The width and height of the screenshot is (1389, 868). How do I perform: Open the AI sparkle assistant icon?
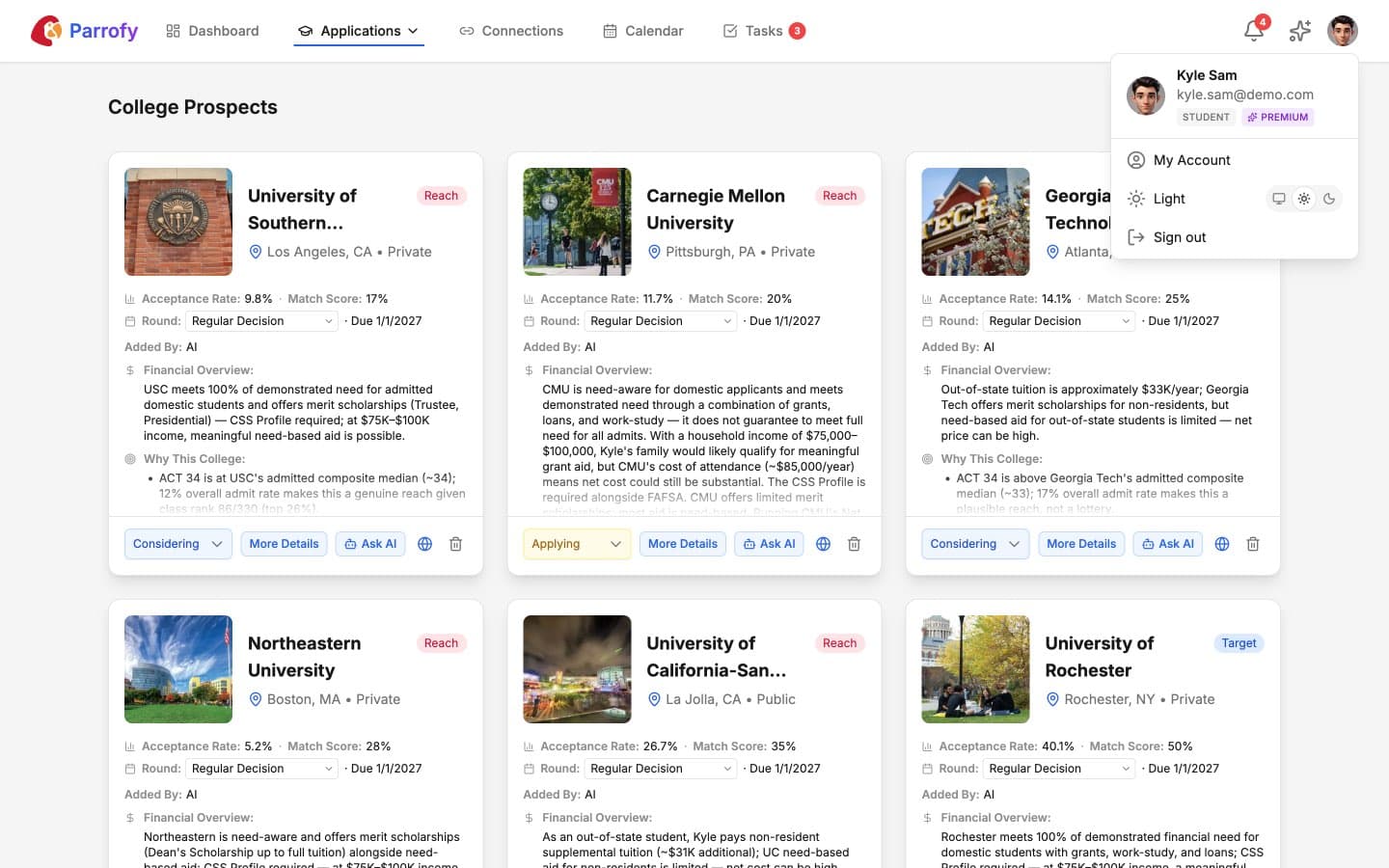[1300, 31]
